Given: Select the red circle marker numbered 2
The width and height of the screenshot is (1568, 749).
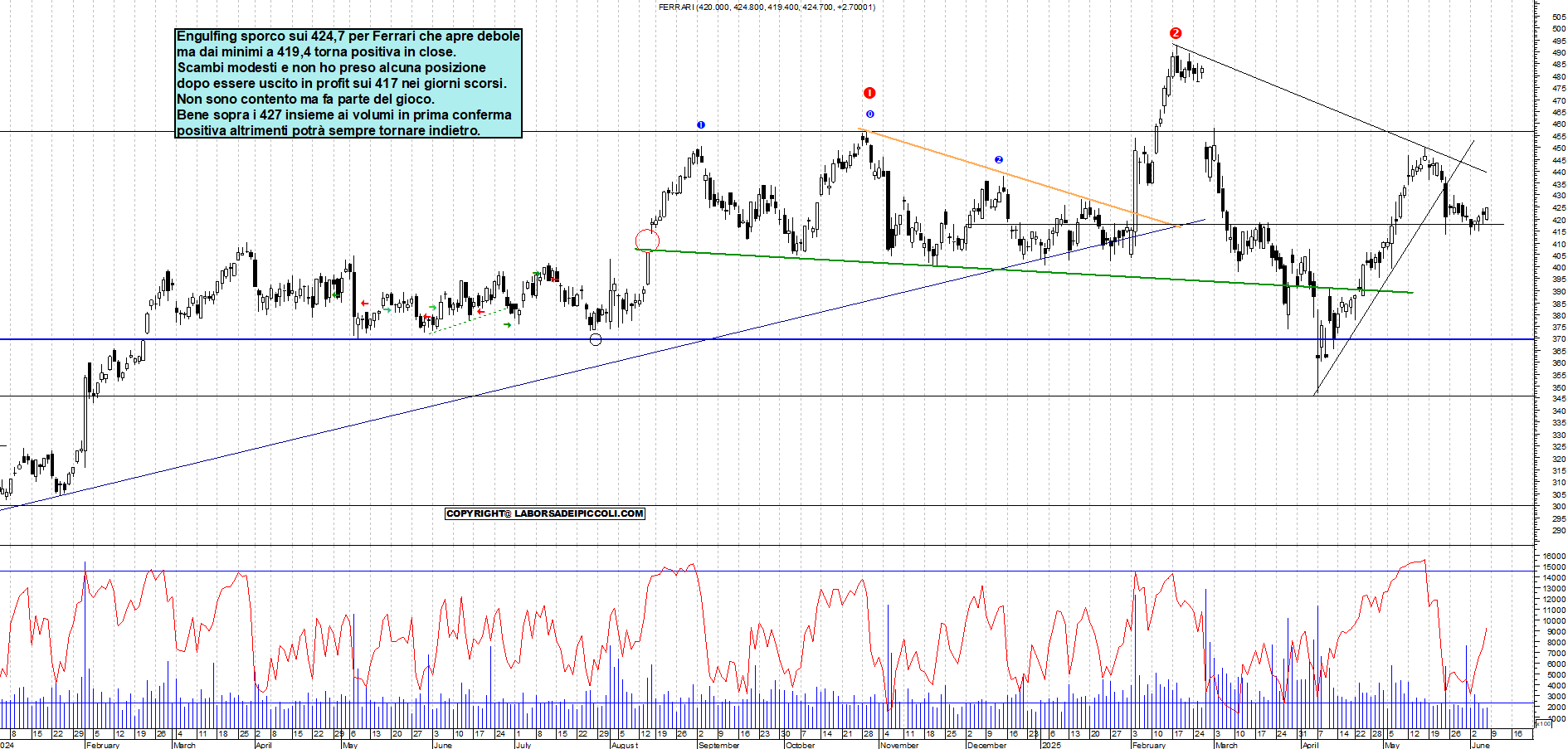Looking at the screenshot, I should [x=1176, y=33].
